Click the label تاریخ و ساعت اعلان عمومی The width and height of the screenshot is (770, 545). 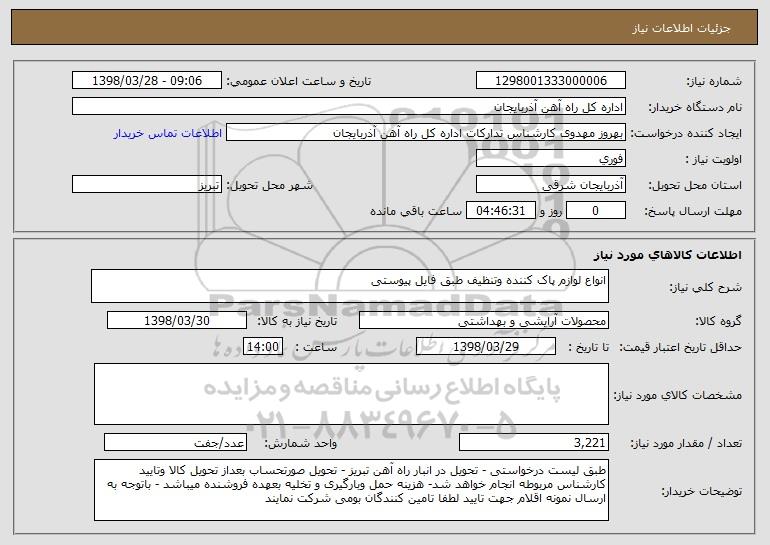point(299,82)
